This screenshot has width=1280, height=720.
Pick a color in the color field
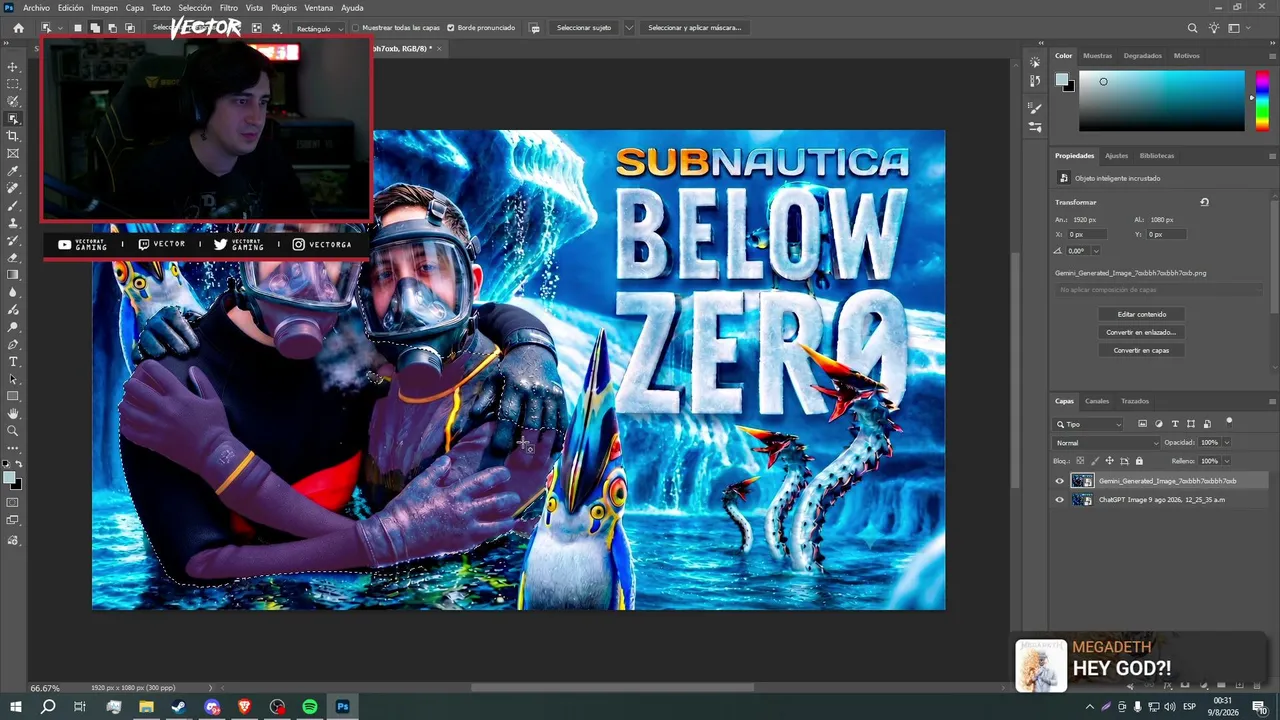point(1162,100)
